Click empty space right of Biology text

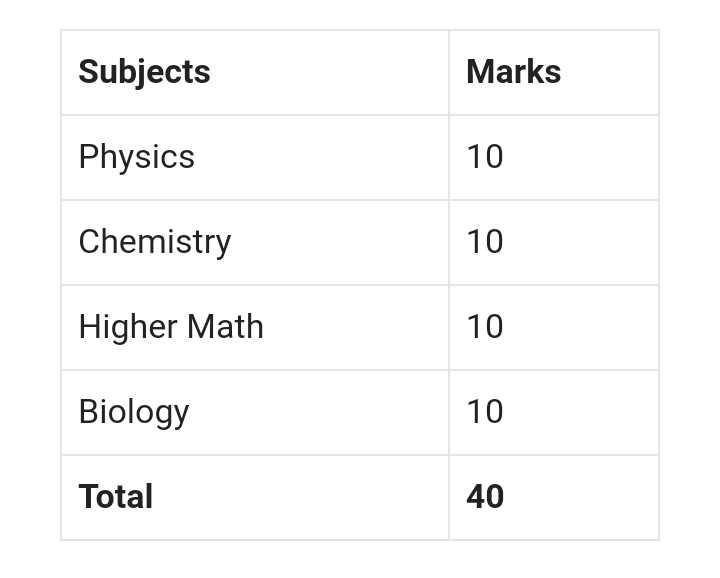pyautogui.click(x=319, y=412)
